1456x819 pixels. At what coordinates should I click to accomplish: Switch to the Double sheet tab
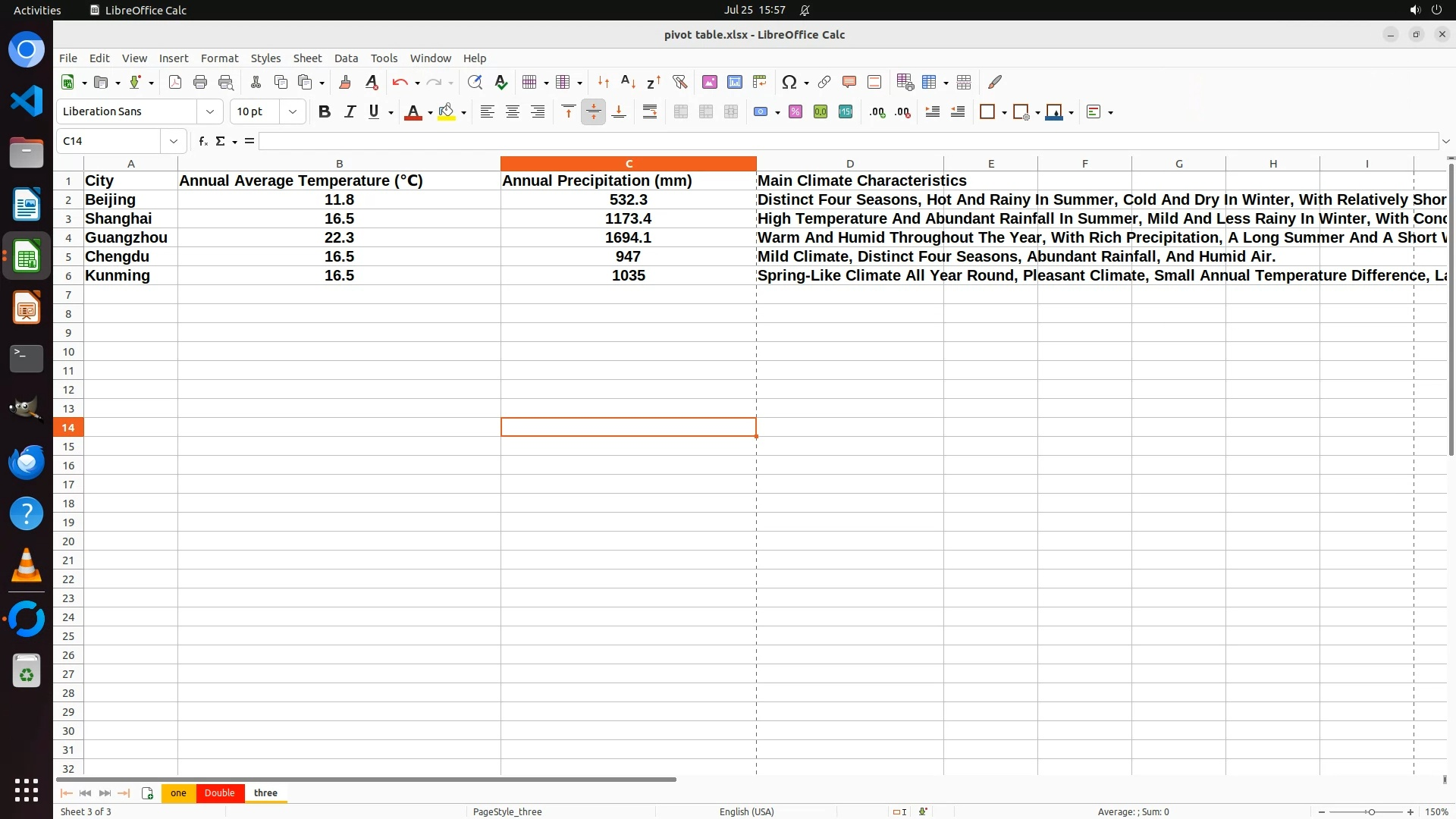[x=219, y=793]
